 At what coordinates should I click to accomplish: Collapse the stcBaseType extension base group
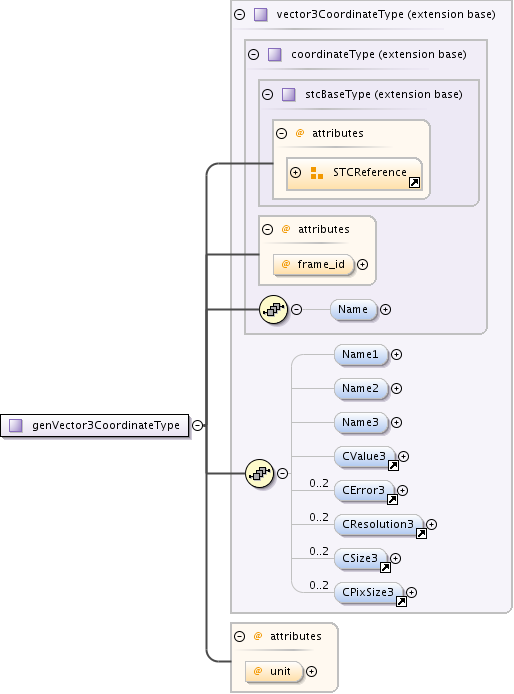(267, 94)
